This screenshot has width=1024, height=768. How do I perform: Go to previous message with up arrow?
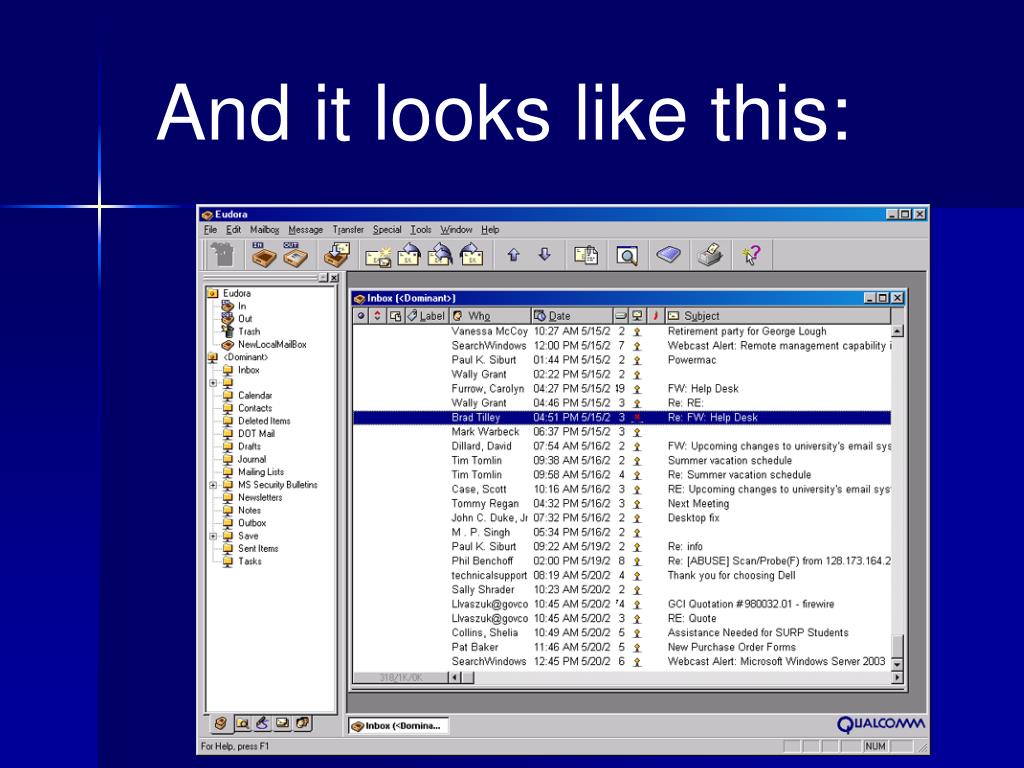(x=513, y=255)
